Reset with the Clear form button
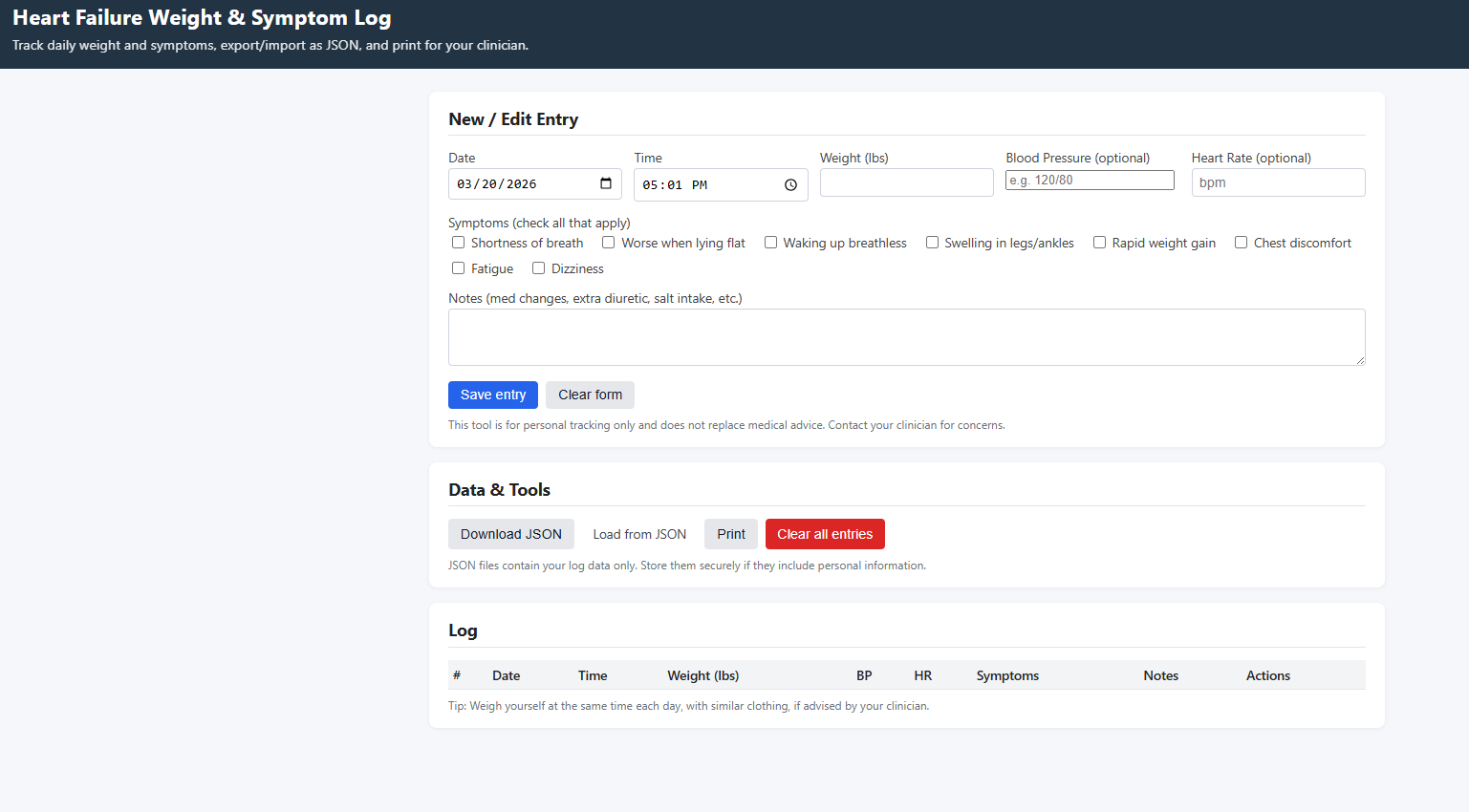Image resolution: width=1469 pixels, height=812 pixels. tap(590, 395)
